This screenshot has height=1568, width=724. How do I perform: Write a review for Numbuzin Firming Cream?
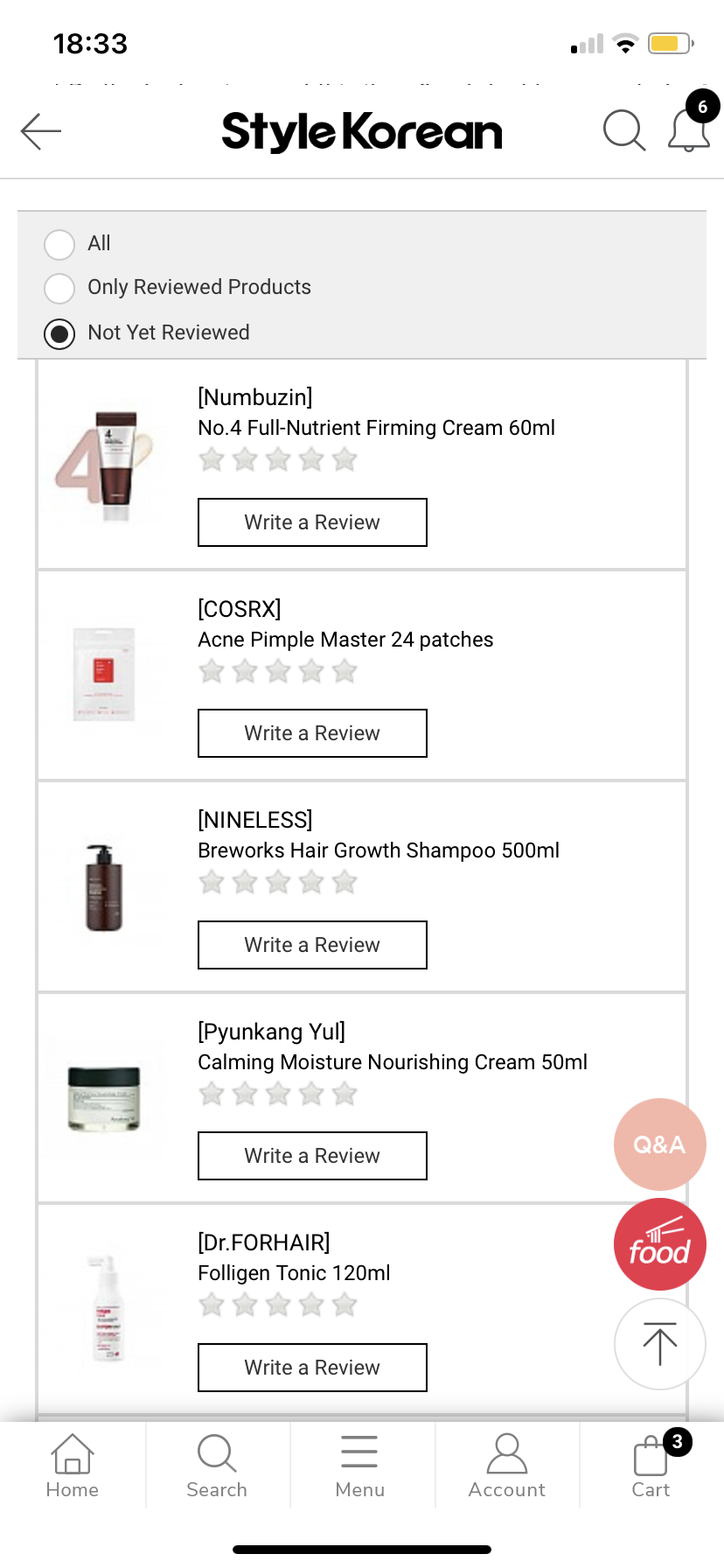coord(312,522)
